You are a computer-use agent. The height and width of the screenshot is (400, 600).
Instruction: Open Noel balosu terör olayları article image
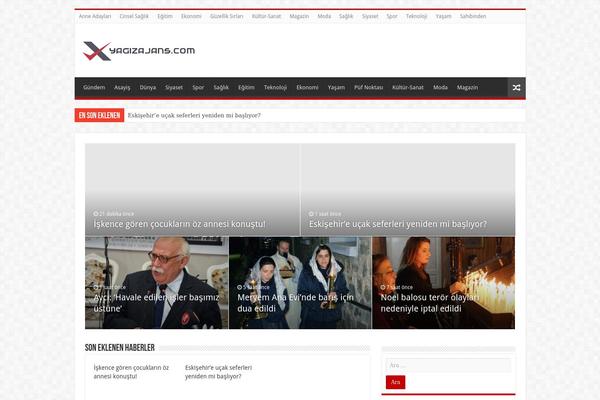(x=443, y=282)
